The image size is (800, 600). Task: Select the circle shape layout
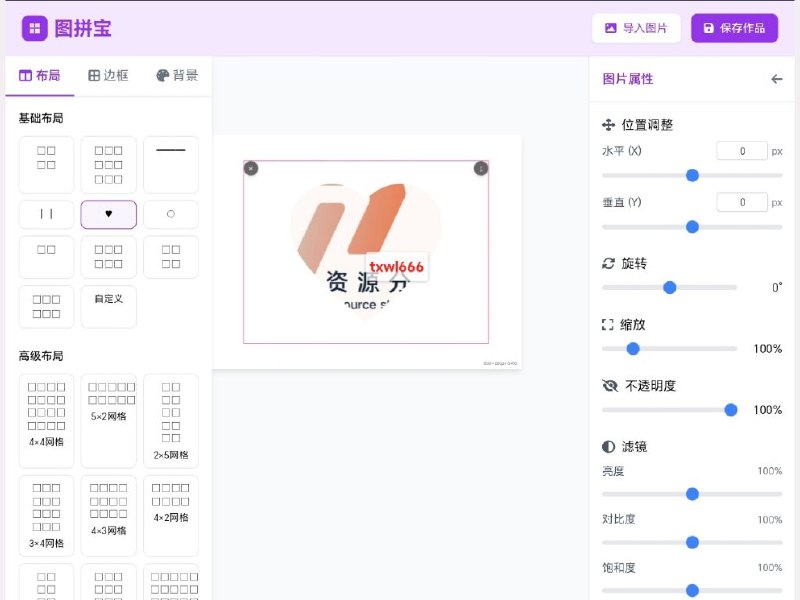click(171, 214)
